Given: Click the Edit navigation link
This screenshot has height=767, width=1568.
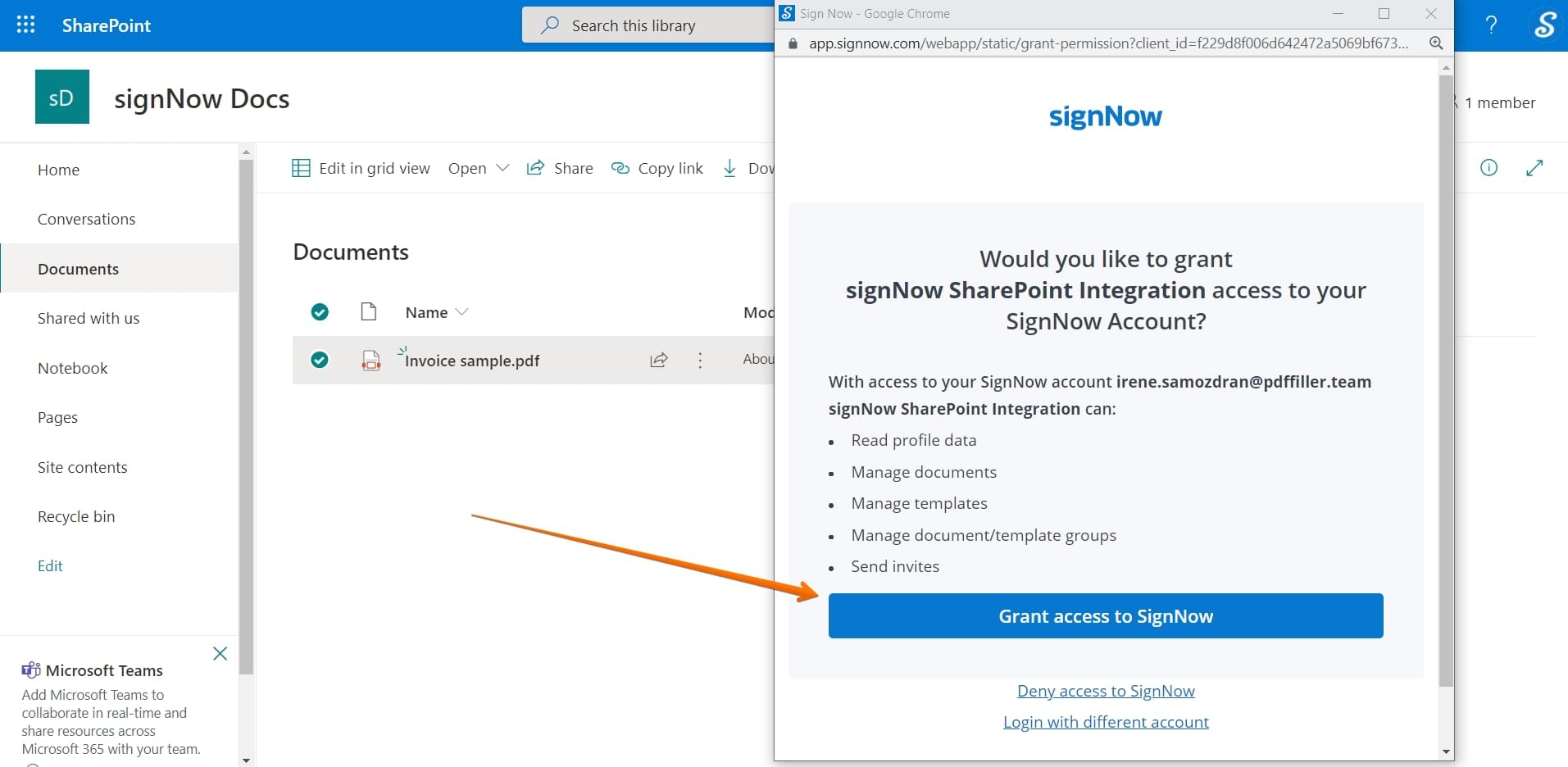Looking at the screenshot, I should 50,565.
